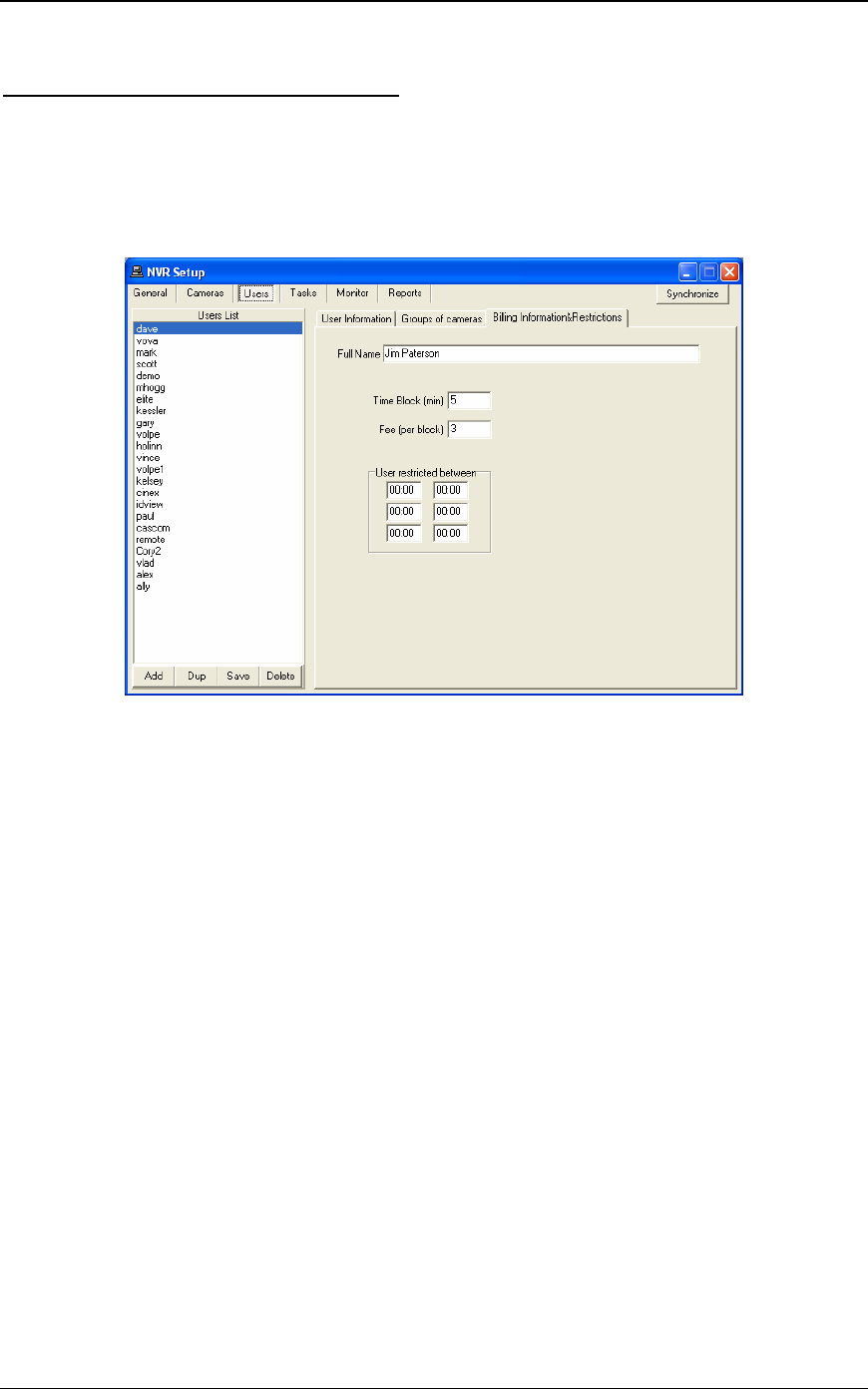Click the Time Block (min) field
The width and height of the screenshot is (868, 1389).
(x=470, y=400)
